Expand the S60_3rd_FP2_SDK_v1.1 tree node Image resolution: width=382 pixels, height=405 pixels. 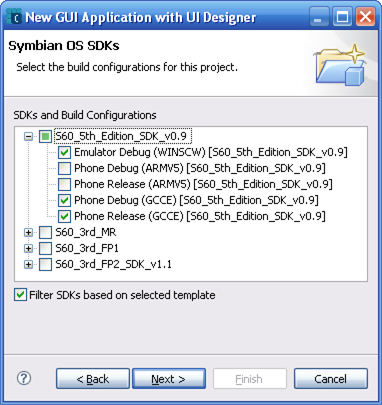(29, 264)
